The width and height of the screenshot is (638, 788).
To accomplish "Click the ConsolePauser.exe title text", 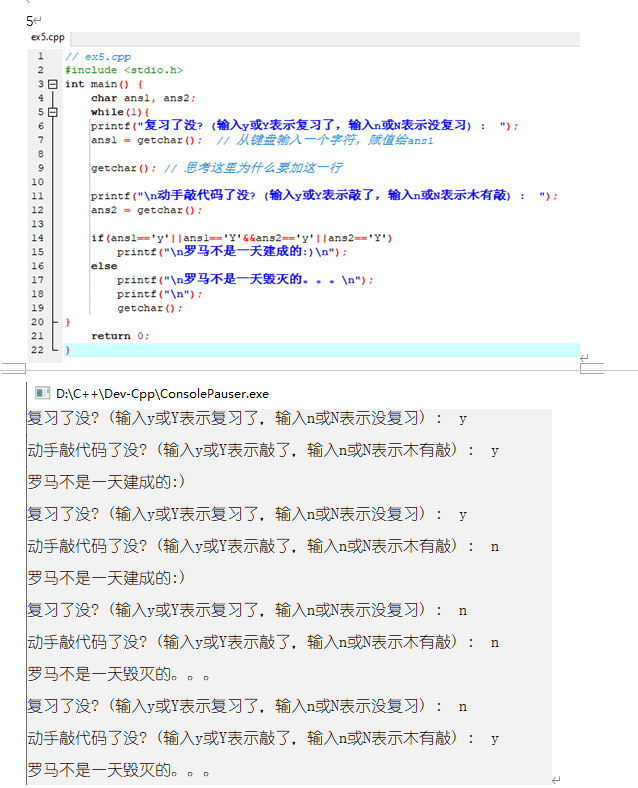I will (x=162, y=393).
